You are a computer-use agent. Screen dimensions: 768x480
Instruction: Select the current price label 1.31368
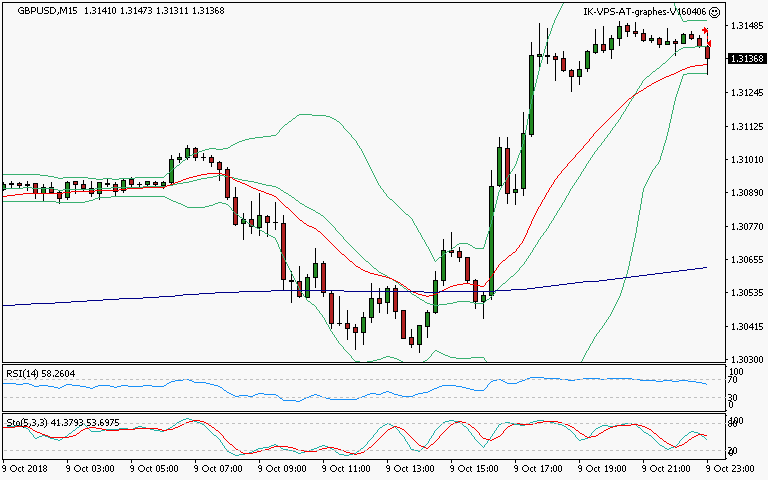pos(746,59)
